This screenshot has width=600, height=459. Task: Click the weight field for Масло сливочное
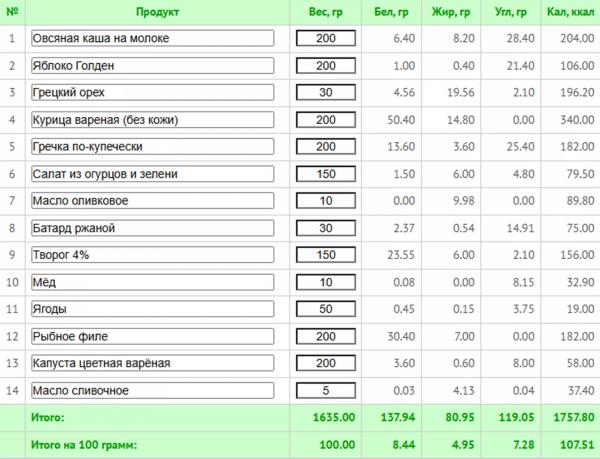coord(325,390)
